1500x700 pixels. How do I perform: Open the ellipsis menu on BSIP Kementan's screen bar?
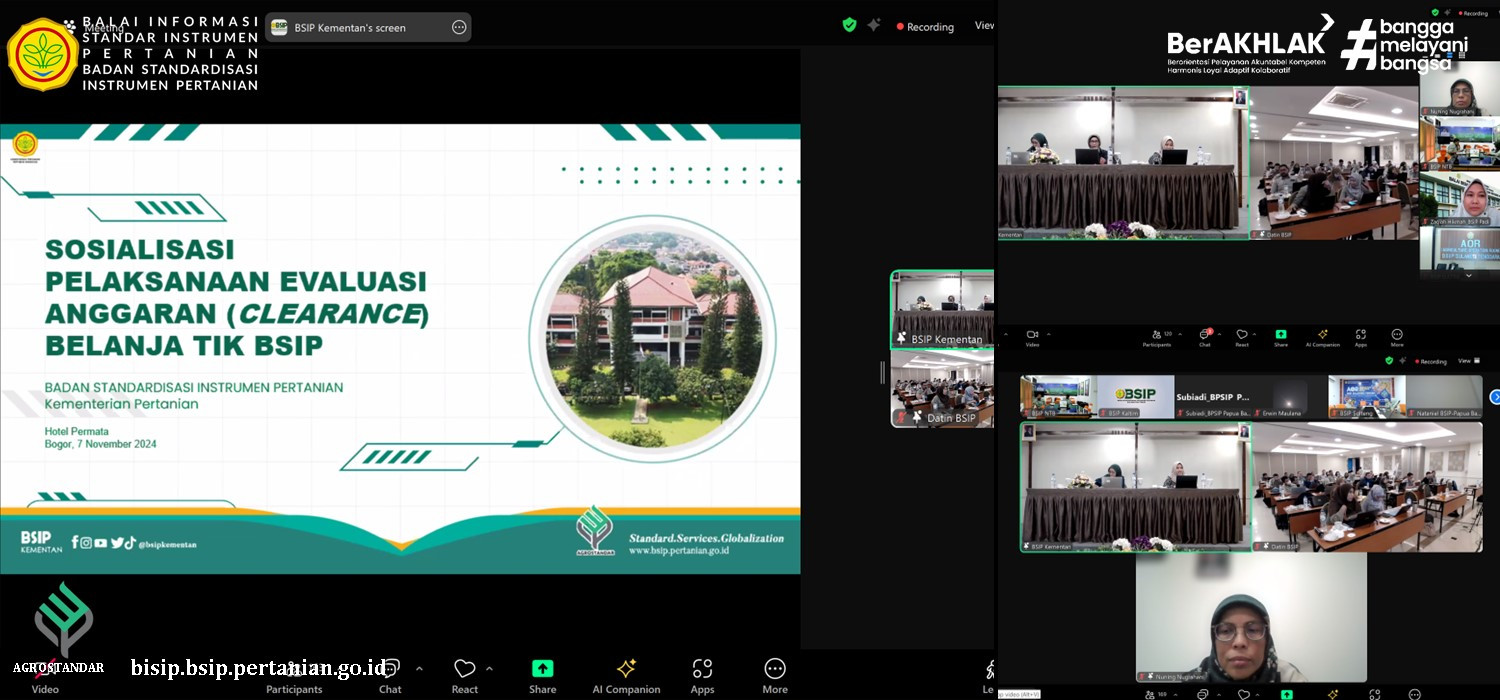(x=459, y=27)
